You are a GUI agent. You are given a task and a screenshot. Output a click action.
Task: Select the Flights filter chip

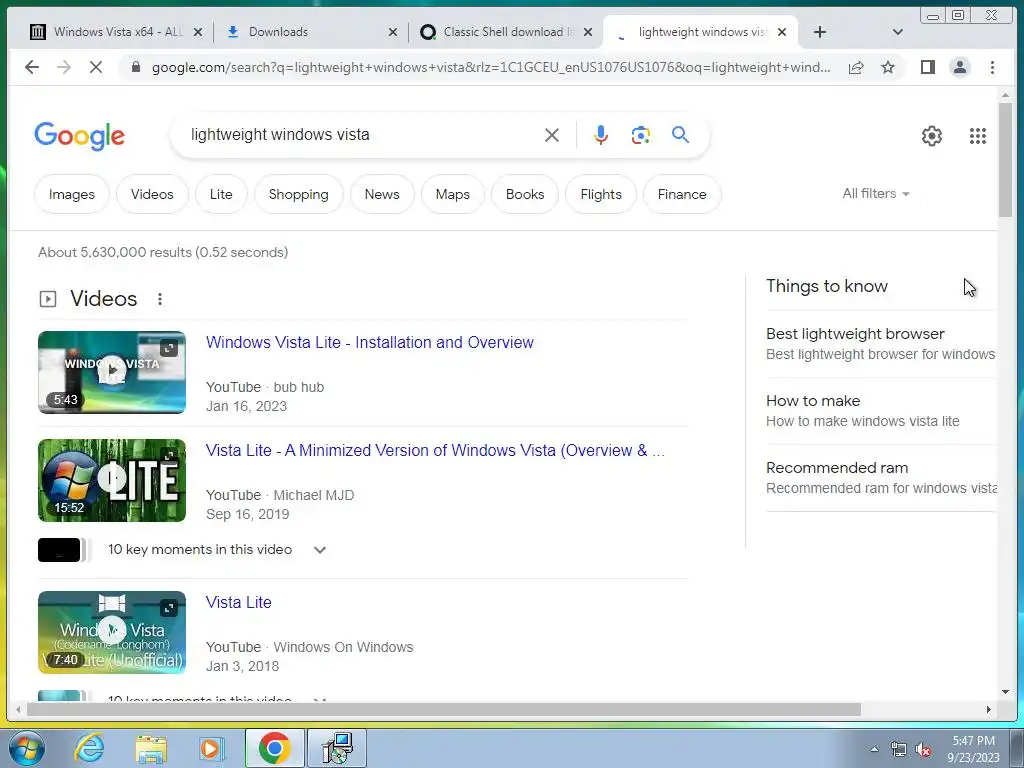601,195
